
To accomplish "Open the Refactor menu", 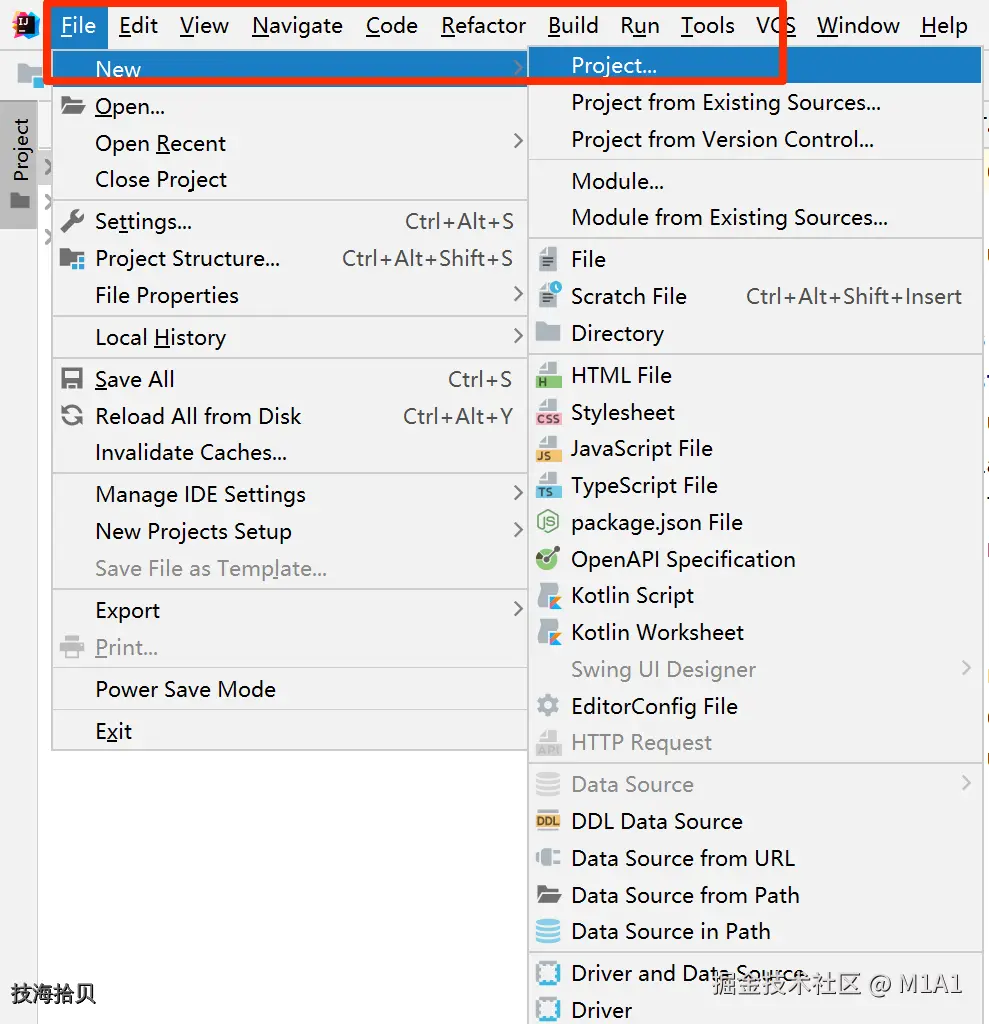I will point(483,25).
